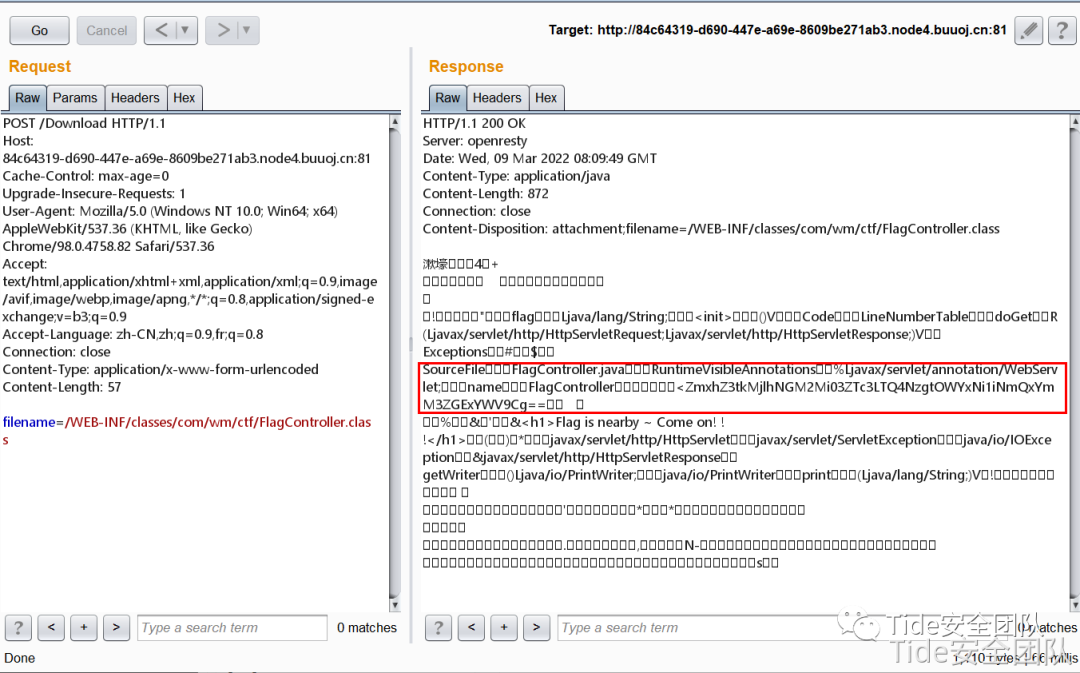Click the Request pane scroll-down arrow
1080x673 pixels.
(395, 605)
